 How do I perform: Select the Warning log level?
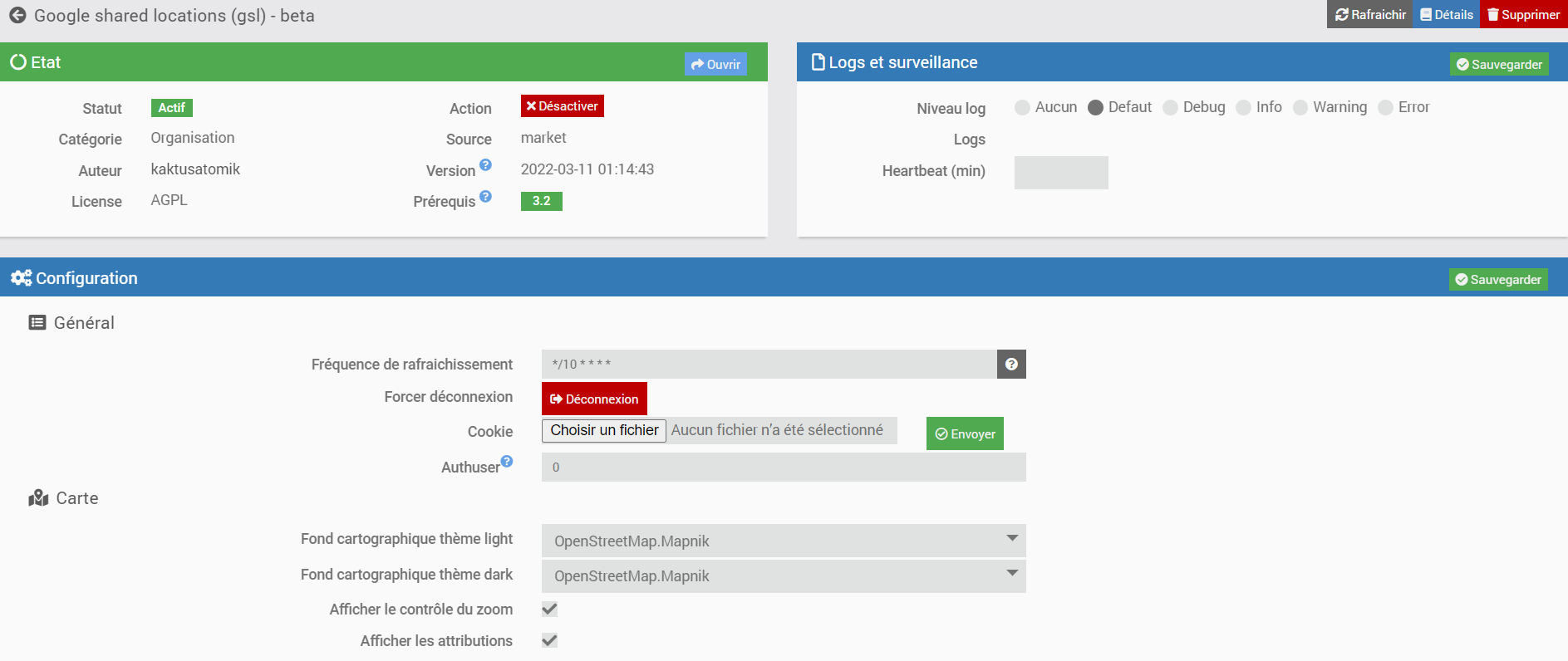click(x=1301, y=107)
